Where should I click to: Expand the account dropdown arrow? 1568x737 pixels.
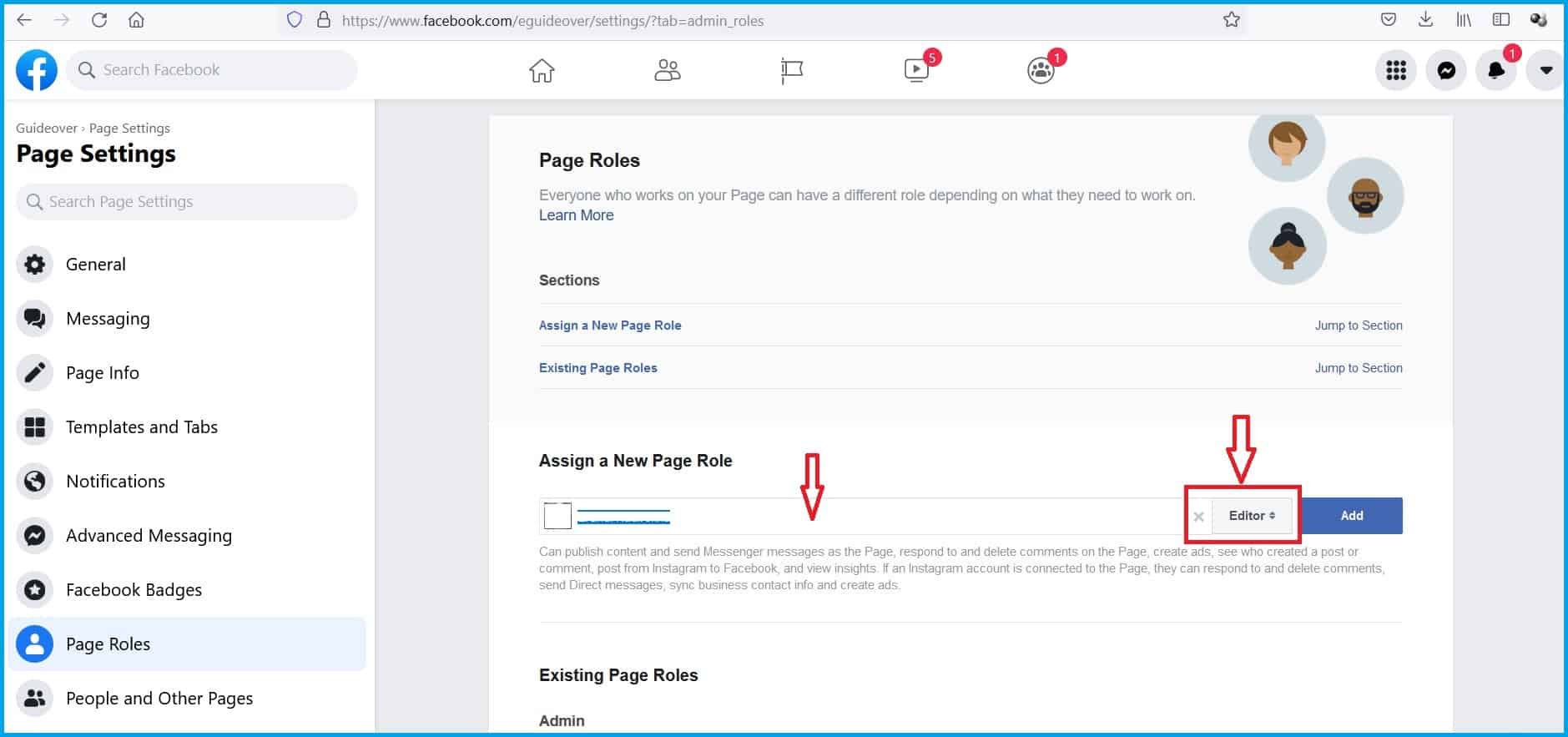(x=1545, y=70)
